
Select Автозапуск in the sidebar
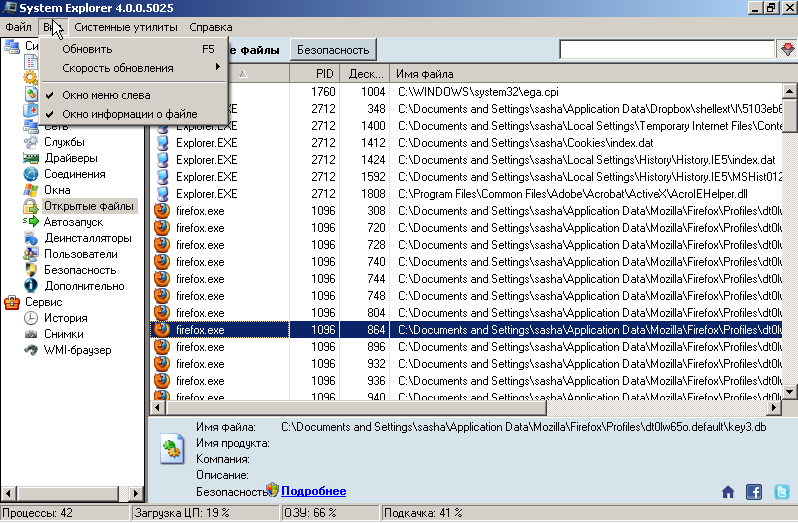click(73, 222)
